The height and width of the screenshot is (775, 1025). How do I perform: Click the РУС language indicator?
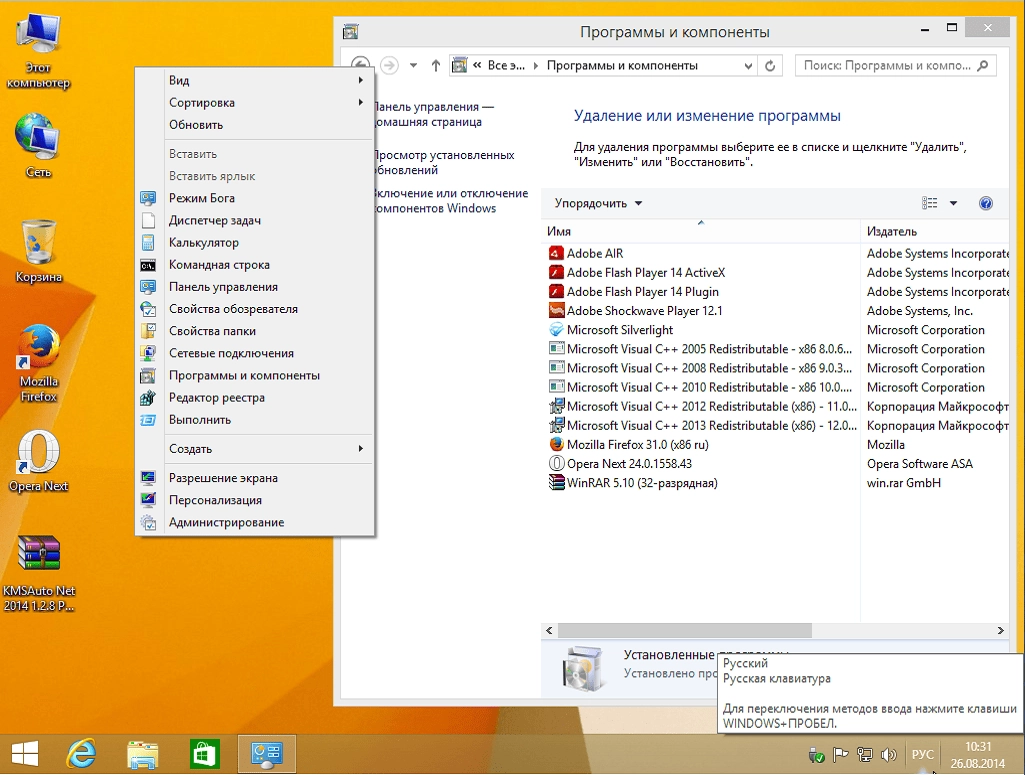click(922, 755)
